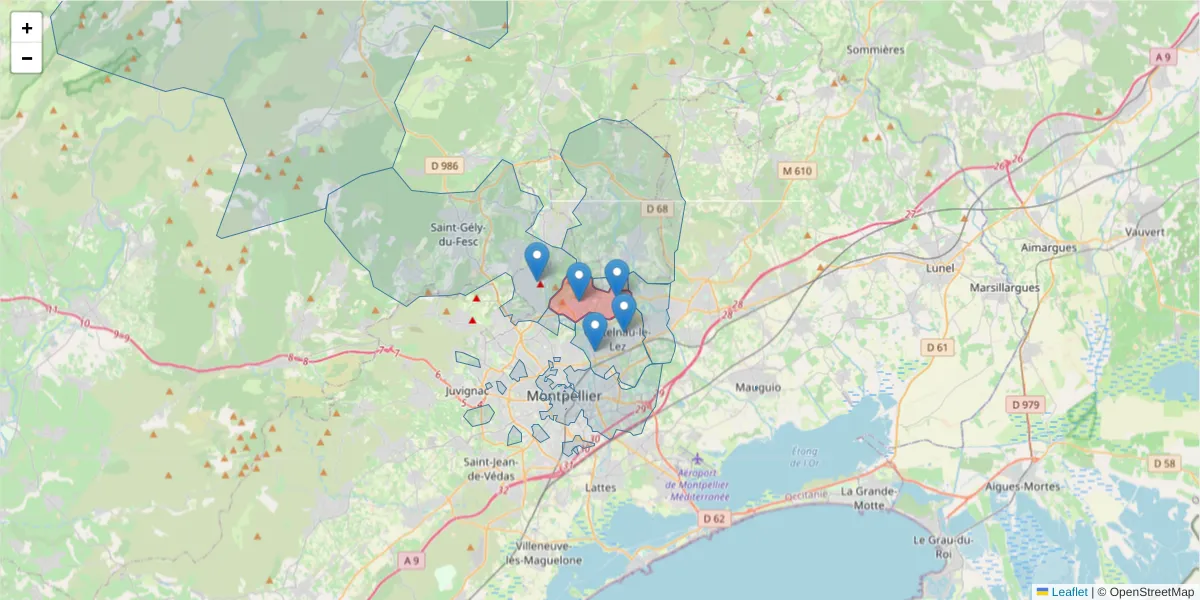Image resolution: width=1200 pixels, height=600 pixels.
Task: Click the Leaflet flag icon in attribution bar
Action: pos(1042,592)
